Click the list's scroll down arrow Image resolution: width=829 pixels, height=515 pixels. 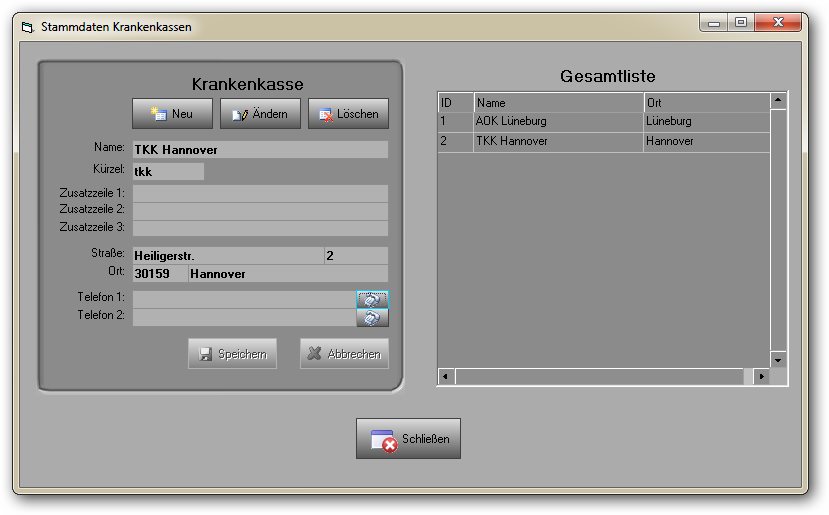(x=778, y=360)
